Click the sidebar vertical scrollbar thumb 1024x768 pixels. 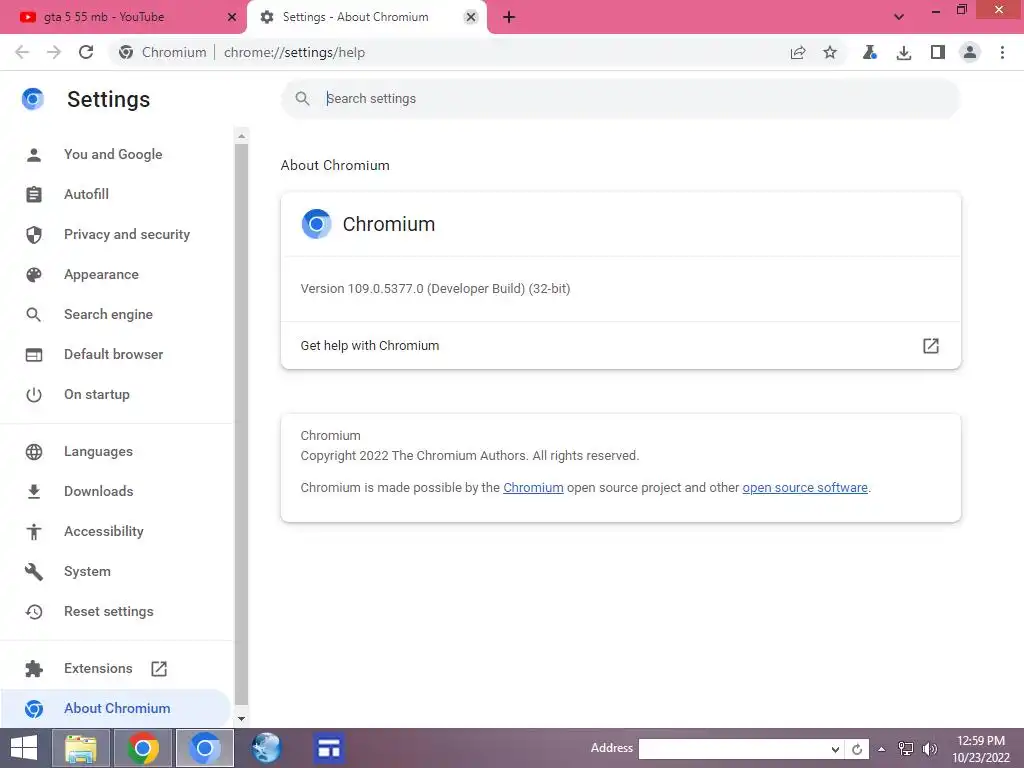(241, 424)
